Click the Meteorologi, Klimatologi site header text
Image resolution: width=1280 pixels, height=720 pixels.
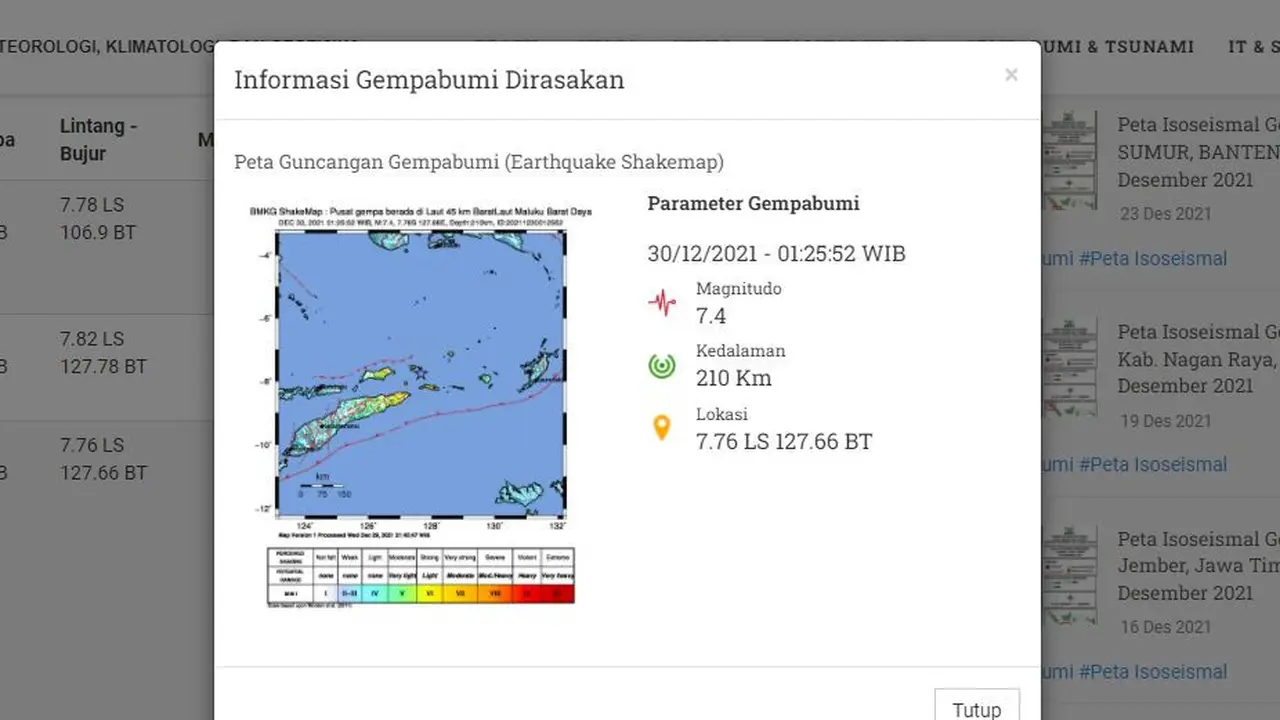tap(107, 46)
